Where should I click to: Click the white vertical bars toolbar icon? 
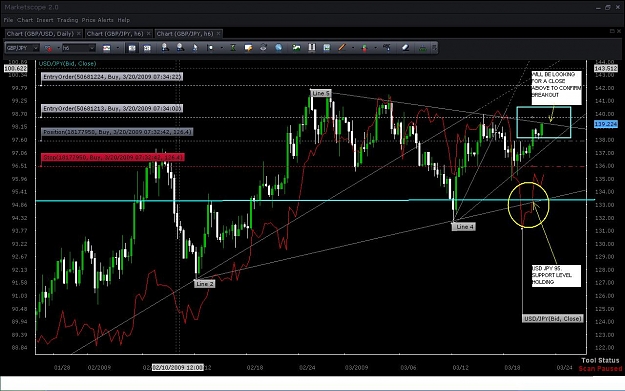[312, 48]
